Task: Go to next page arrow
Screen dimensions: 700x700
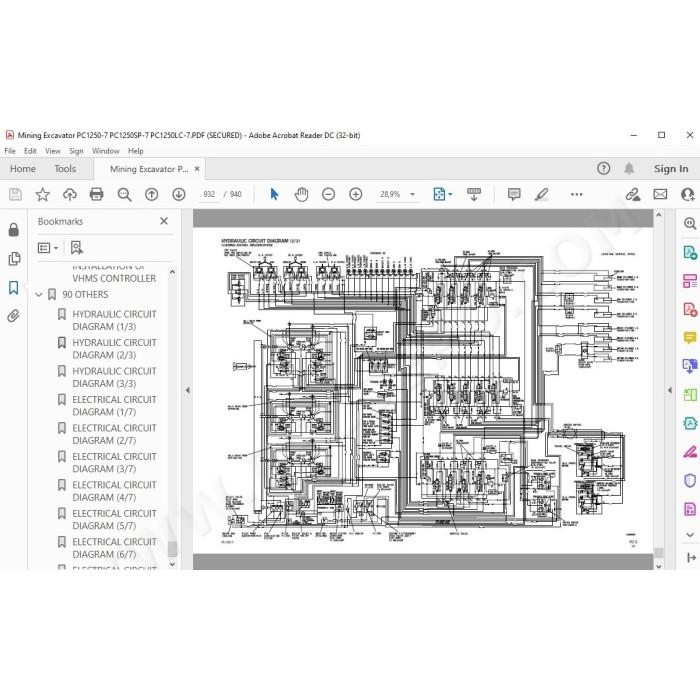Action: coord(179,194)
